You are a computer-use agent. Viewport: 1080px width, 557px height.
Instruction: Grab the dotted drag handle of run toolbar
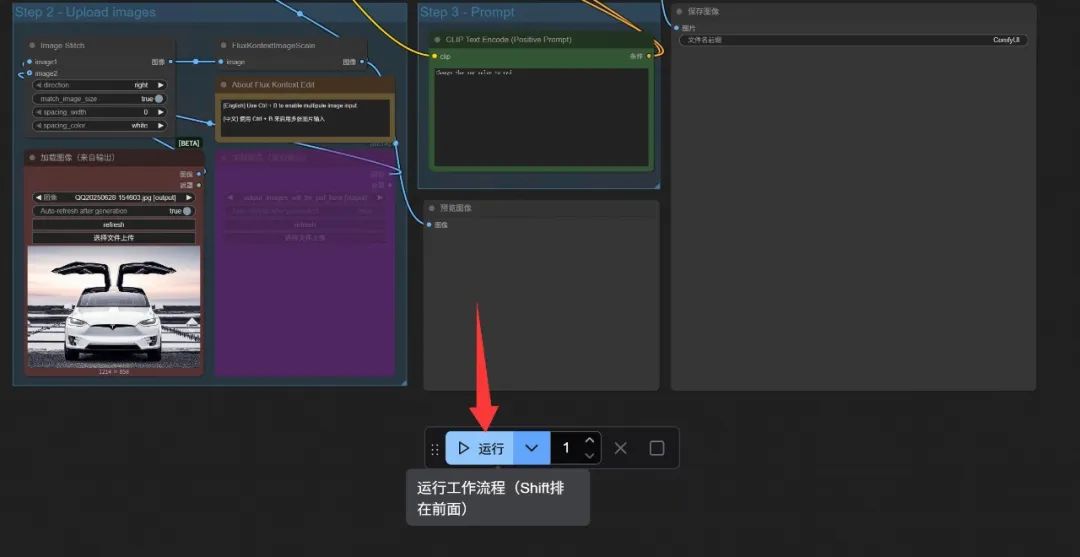tap(434, 449)
